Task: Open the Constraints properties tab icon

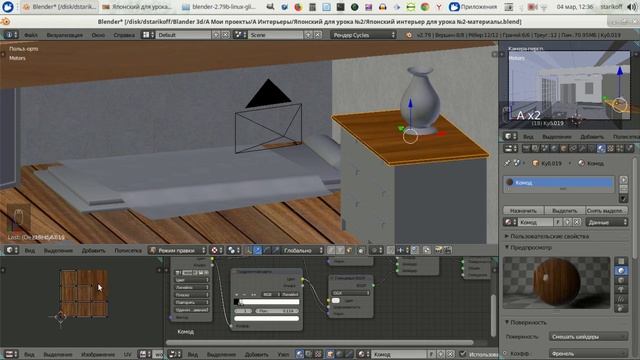Action: 573,149
